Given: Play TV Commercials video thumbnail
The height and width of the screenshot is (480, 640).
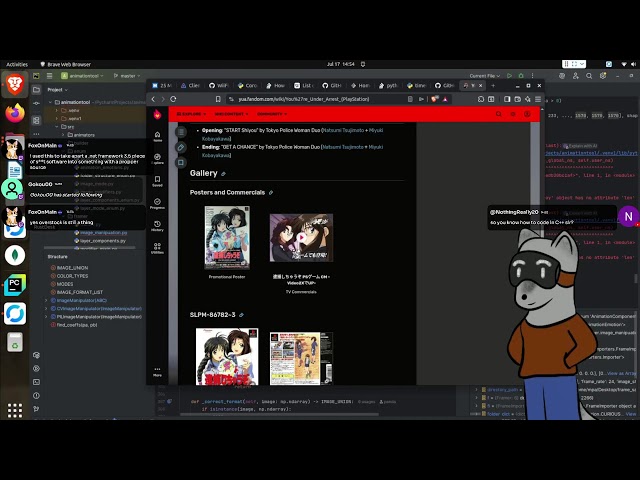Looking at the screenshot, I should pyautogui.click(x=301, y=238).
